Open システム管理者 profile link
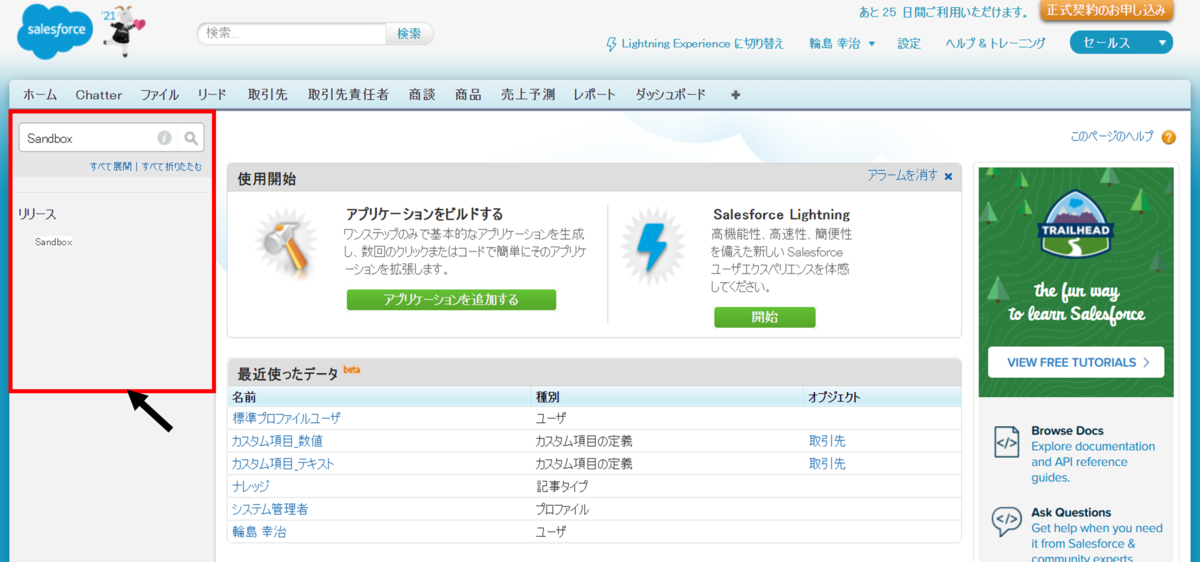 click(x=270, y=510)
